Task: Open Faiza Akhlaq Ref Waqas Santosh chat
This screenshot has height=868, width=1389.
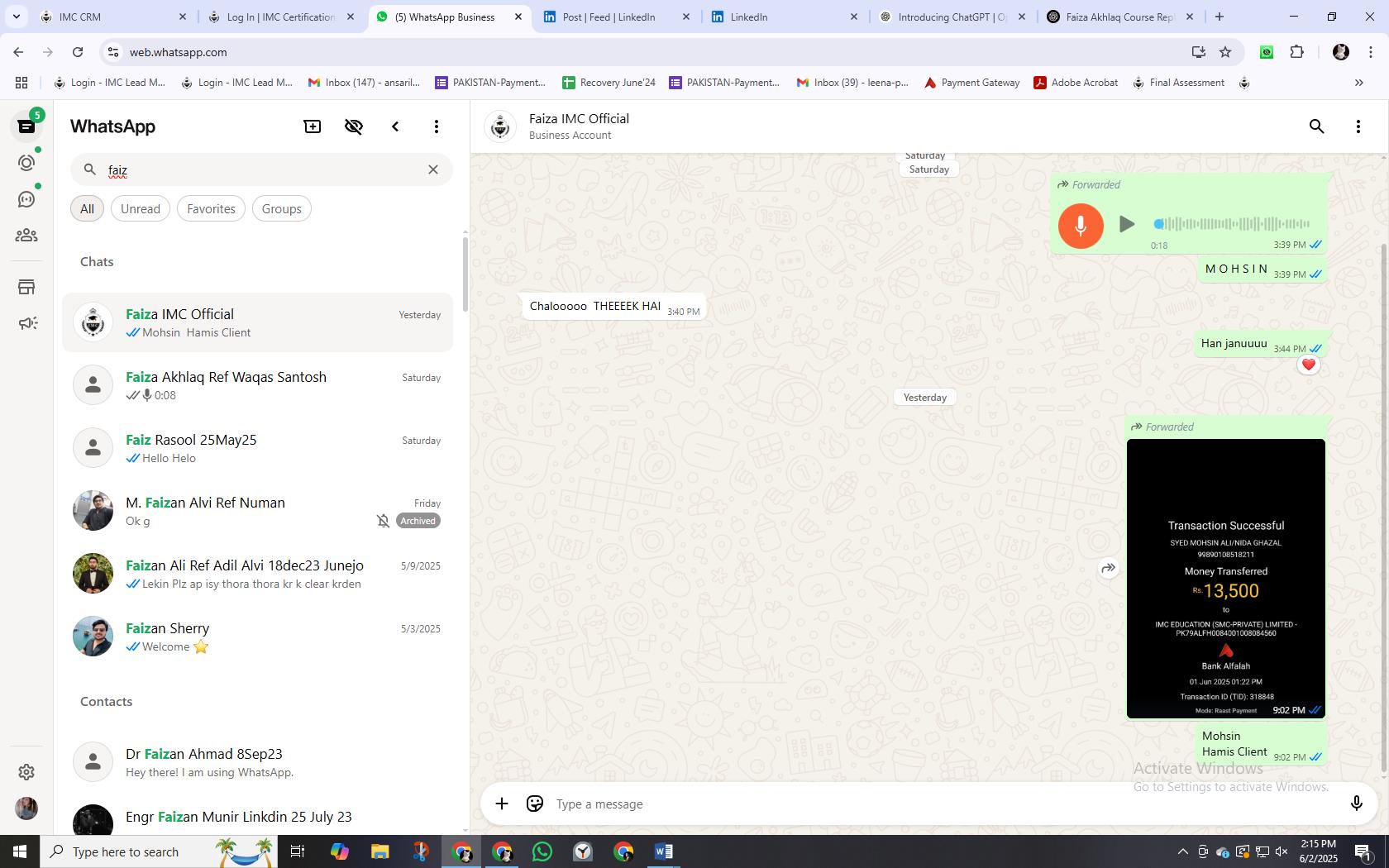Action: click(258, 385)
